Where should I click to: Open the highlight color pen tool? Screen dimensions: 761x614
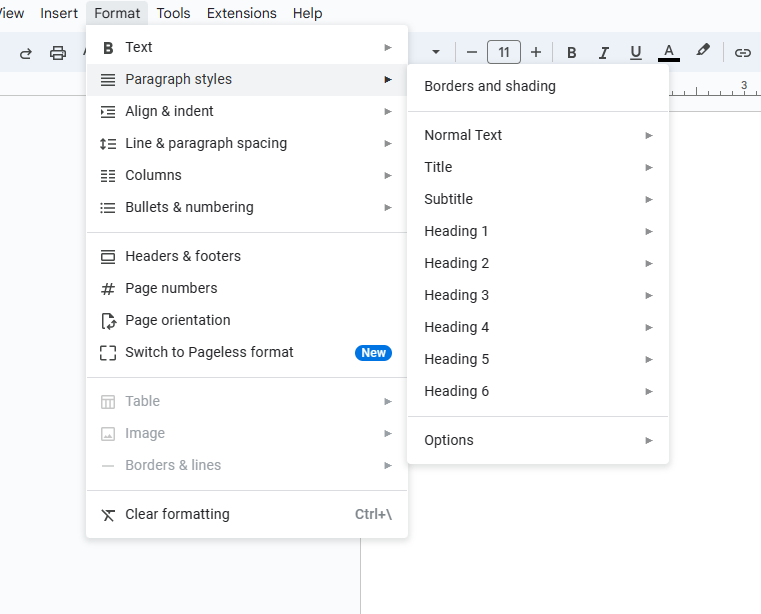coord(702,50)
